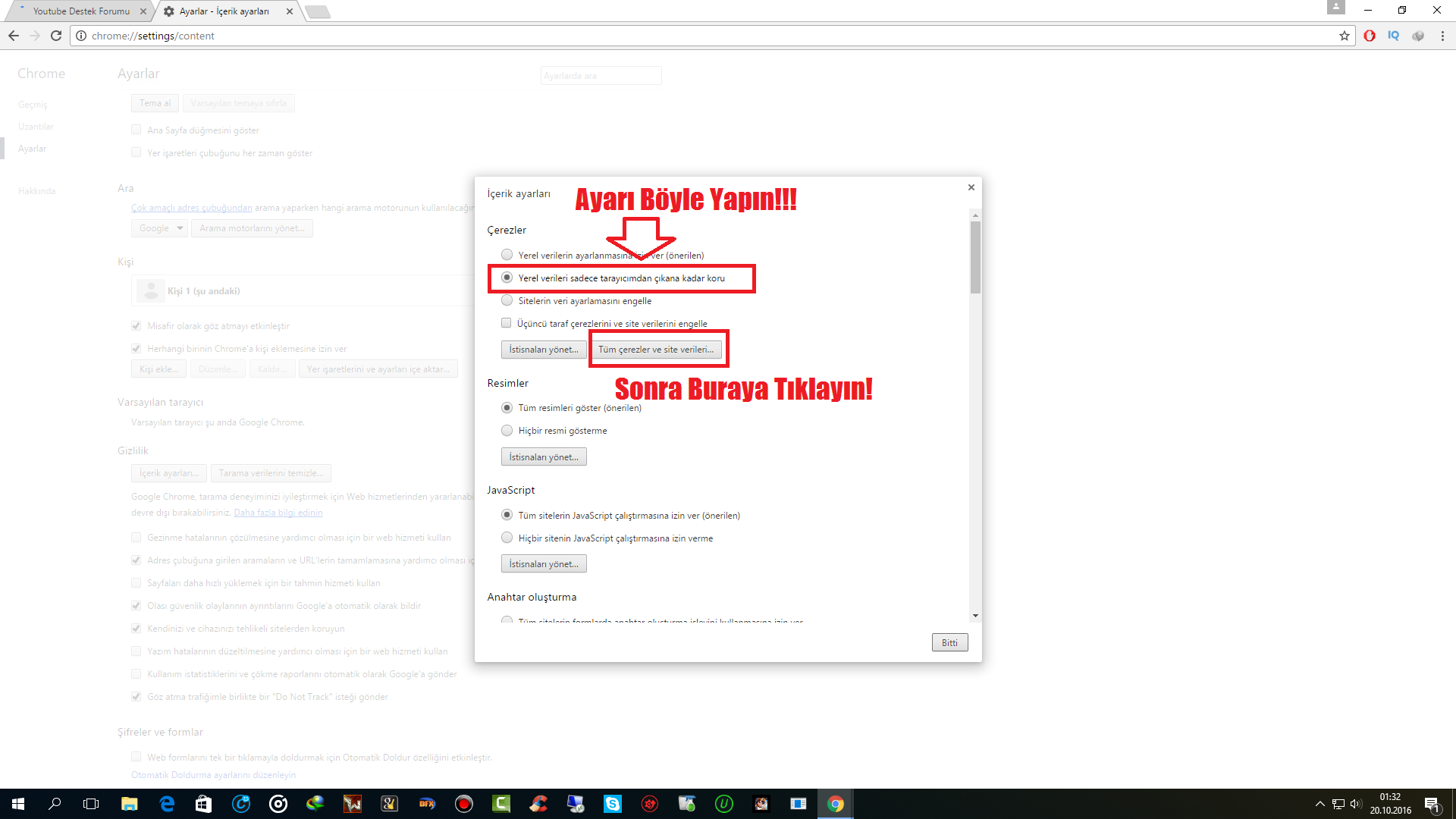Click the red Opera extension icon
Image resolution: width=1456 pixels, height=819 pixels.
[1370, 36]
